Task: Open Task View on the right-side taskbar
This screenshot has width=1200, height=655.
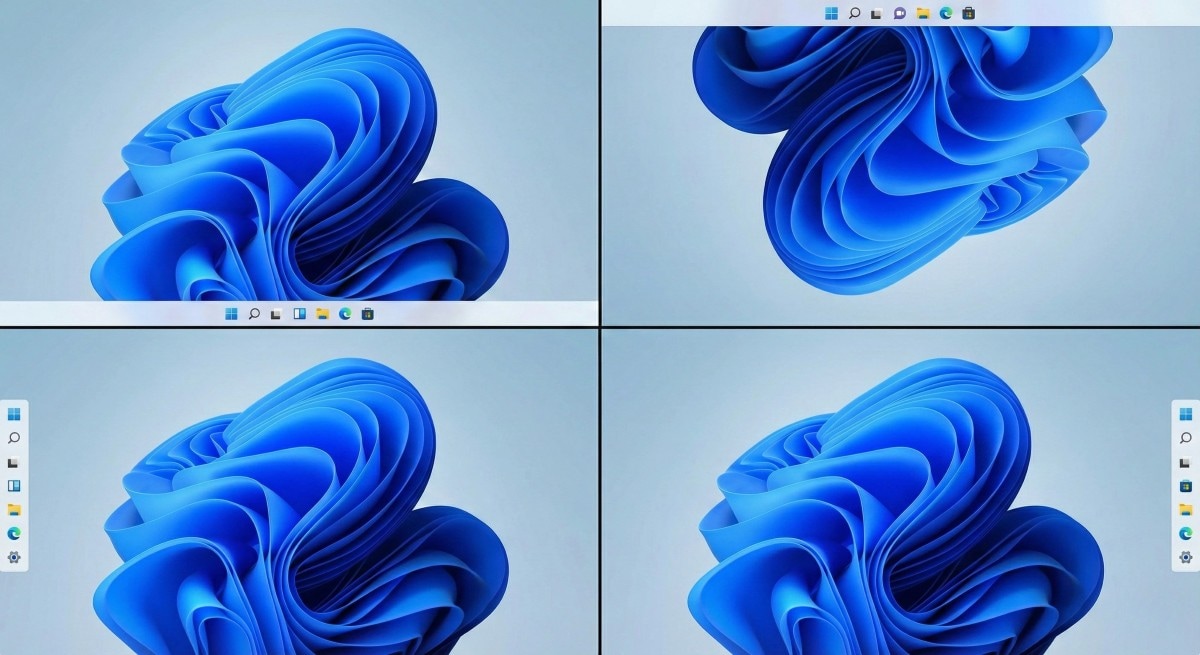Action: [x=1186, y=462]
